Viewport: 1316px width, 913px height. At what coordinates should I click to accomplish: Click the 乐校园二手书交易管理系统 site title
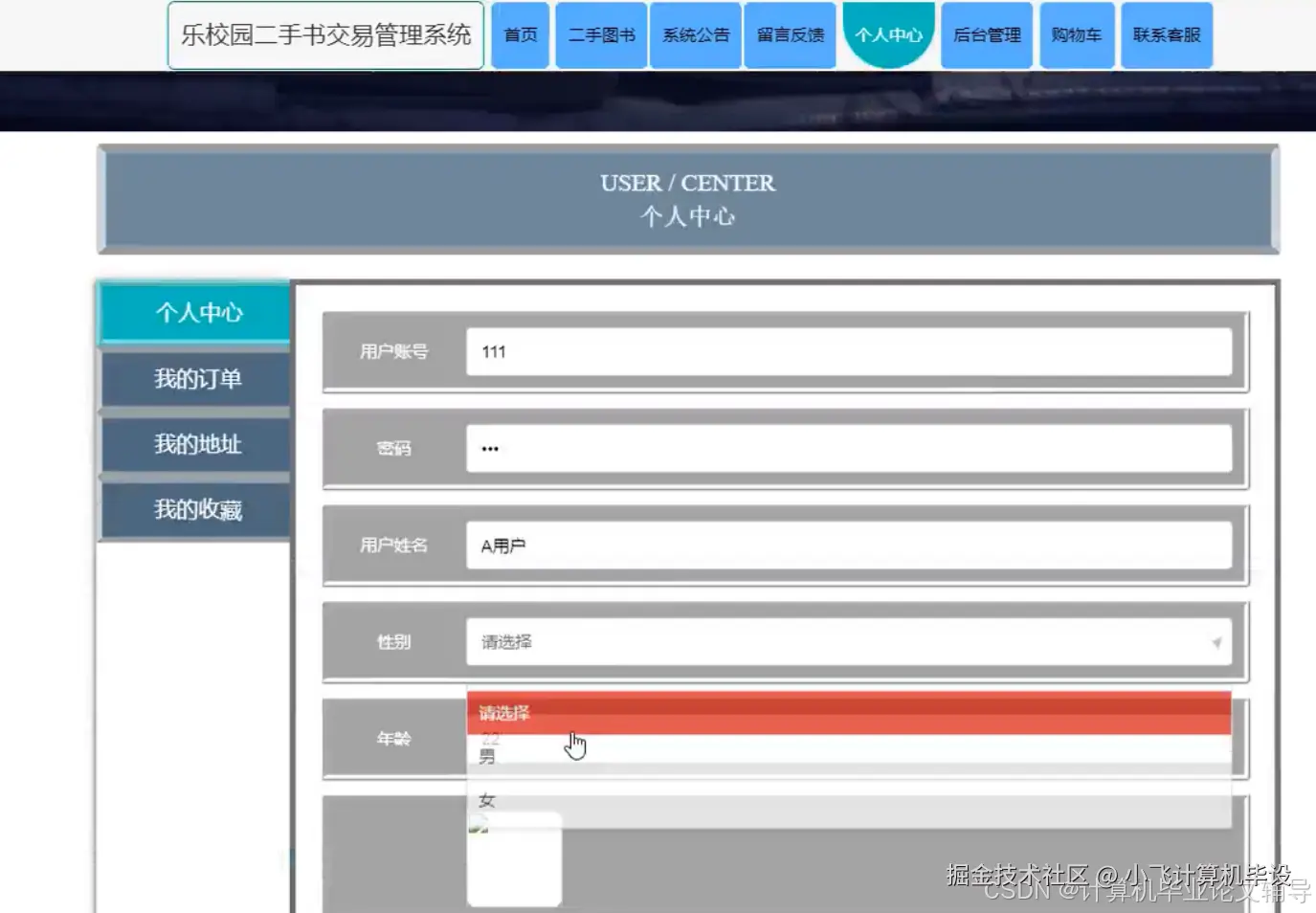tap(324, 34)
